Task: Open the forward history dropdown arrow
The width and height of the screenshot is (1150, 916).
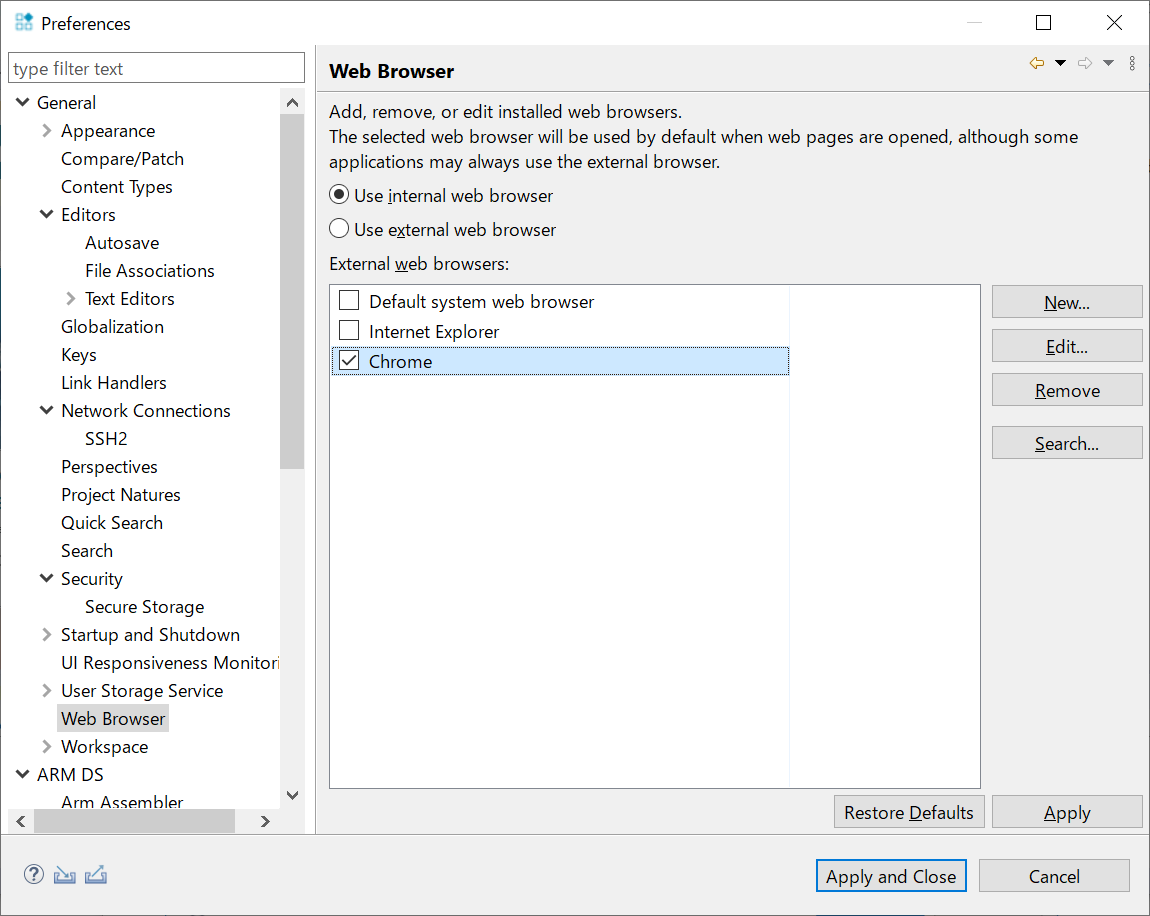Action: 1109,63
